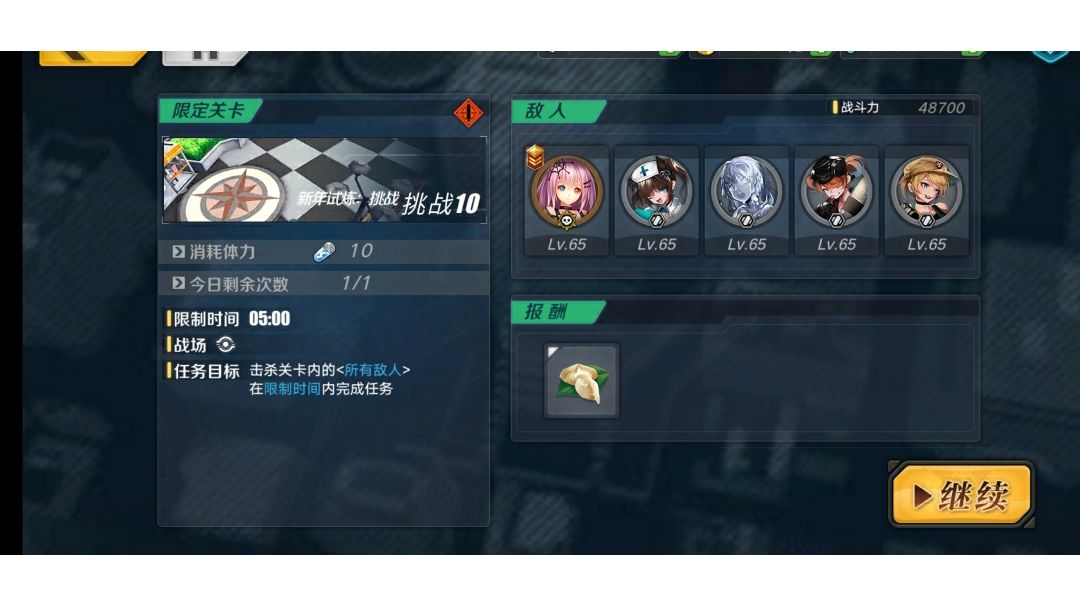Click the 战斗力 48700 combat power display
The image size is (1080, 606).
point(899,107)
